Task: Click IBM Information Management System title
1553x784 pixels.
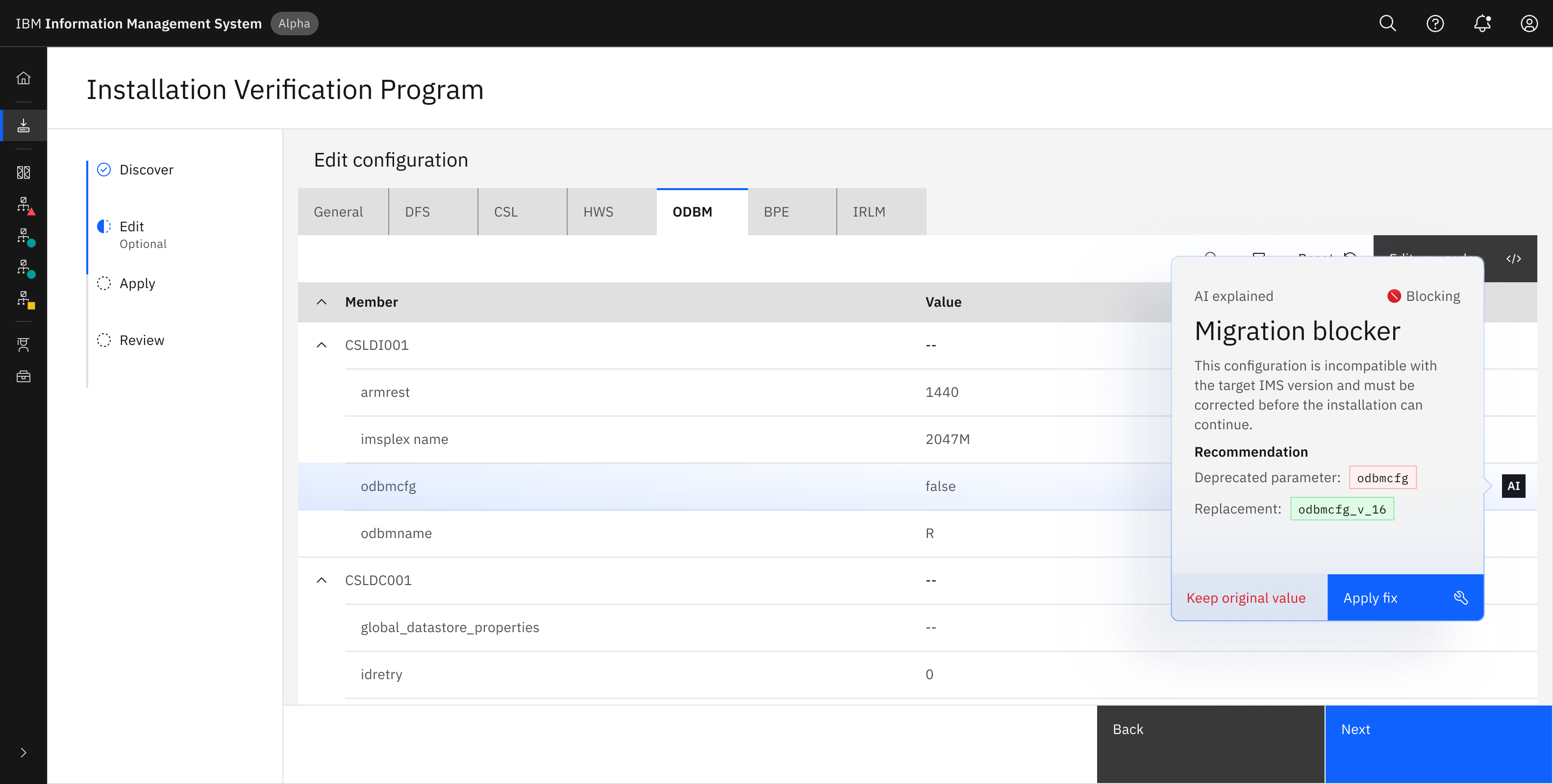Action: [x=139, y=24]
